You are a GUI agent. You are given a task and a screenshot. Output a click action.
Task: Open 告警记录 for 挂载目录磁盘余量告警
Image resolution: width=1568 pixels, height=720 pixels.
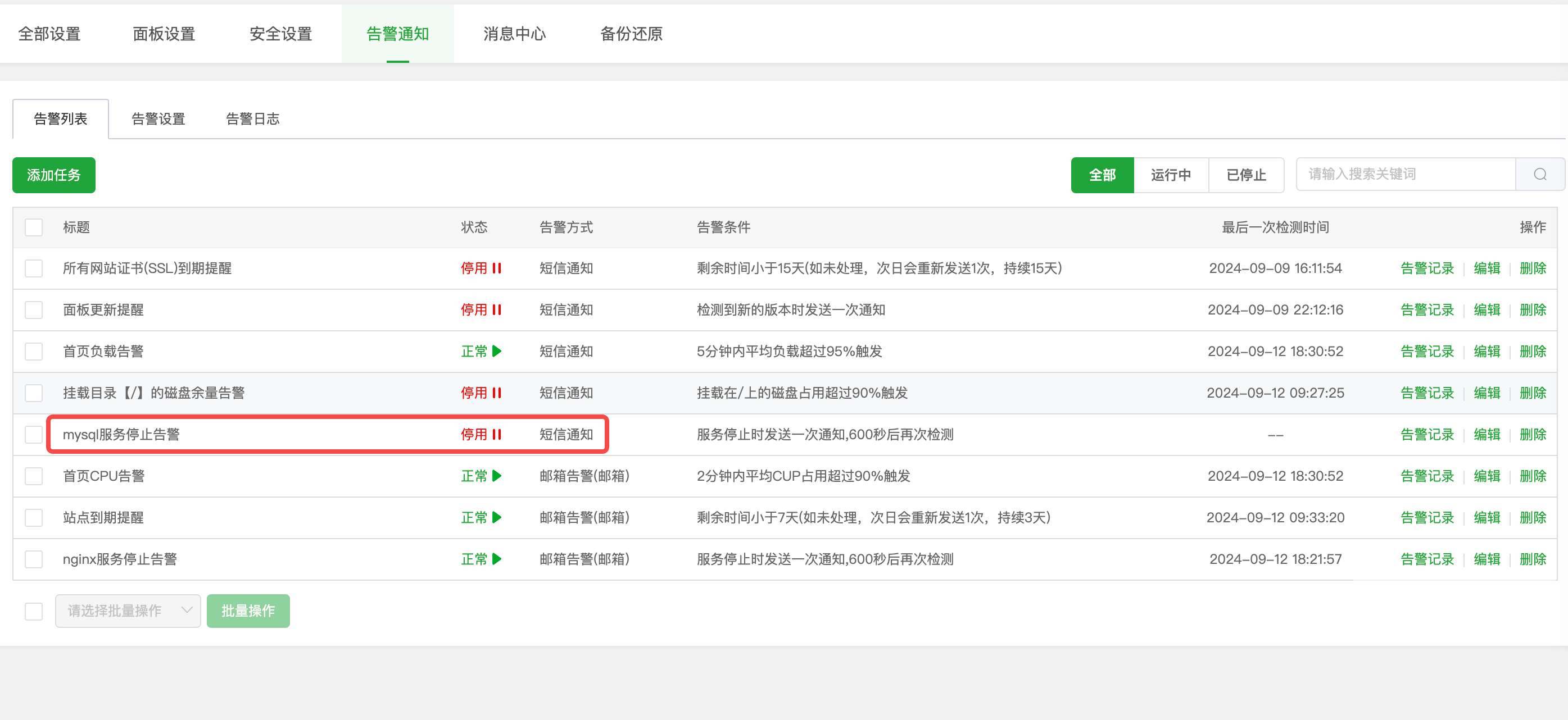click(1427, 393)
